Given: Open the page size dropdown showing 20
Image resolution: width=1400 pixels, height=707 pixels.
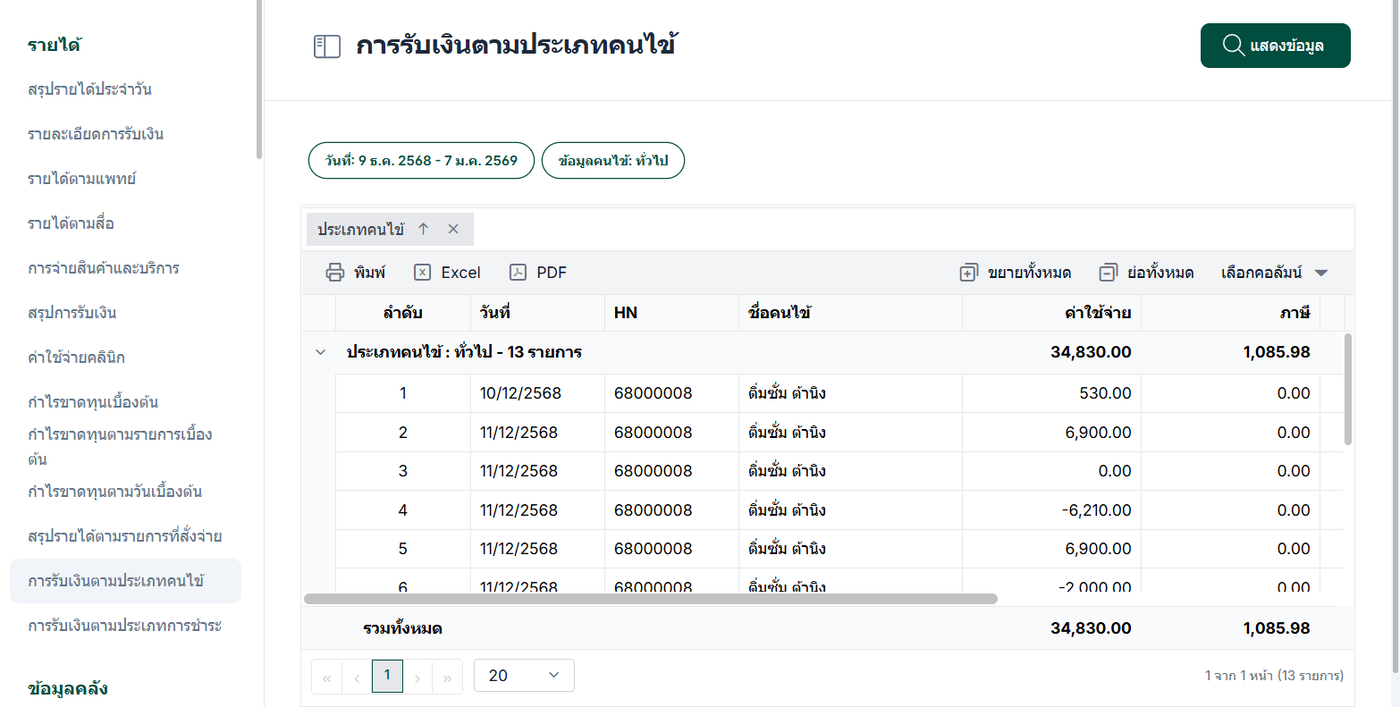Looking at the screenshot, I should coord(524,676).
